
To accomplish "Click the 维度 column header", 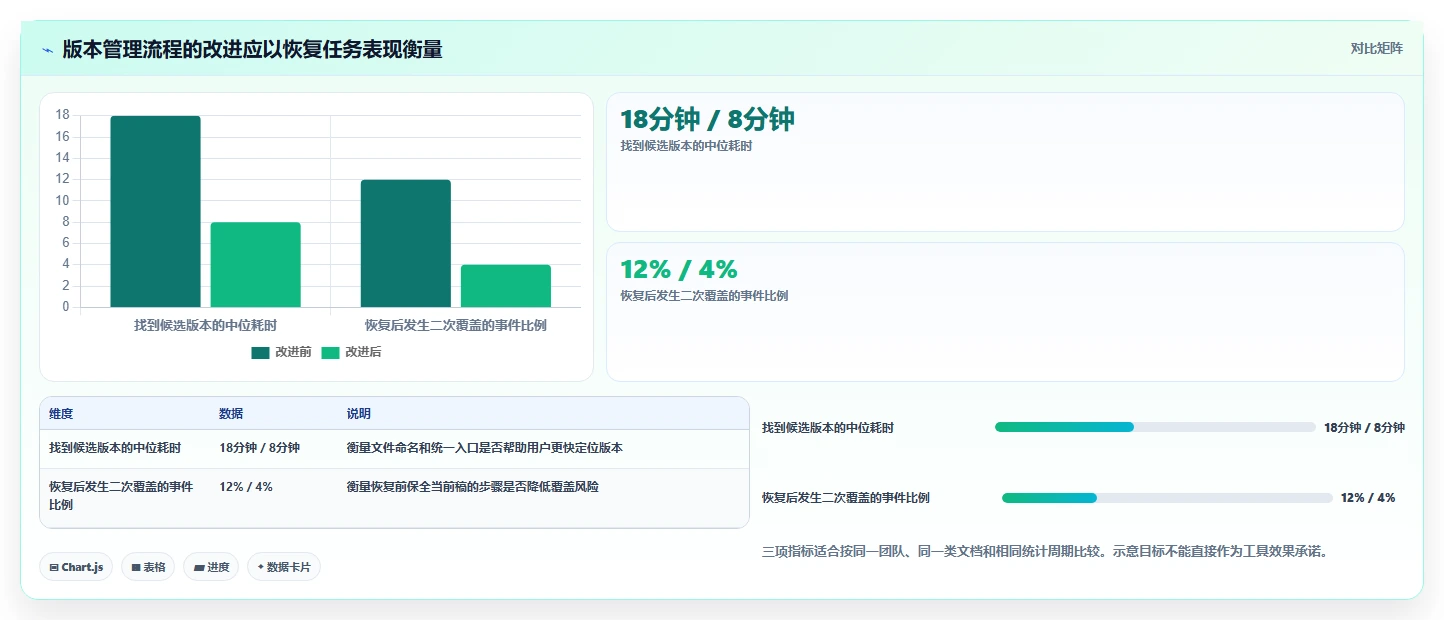I will point(61,414).
